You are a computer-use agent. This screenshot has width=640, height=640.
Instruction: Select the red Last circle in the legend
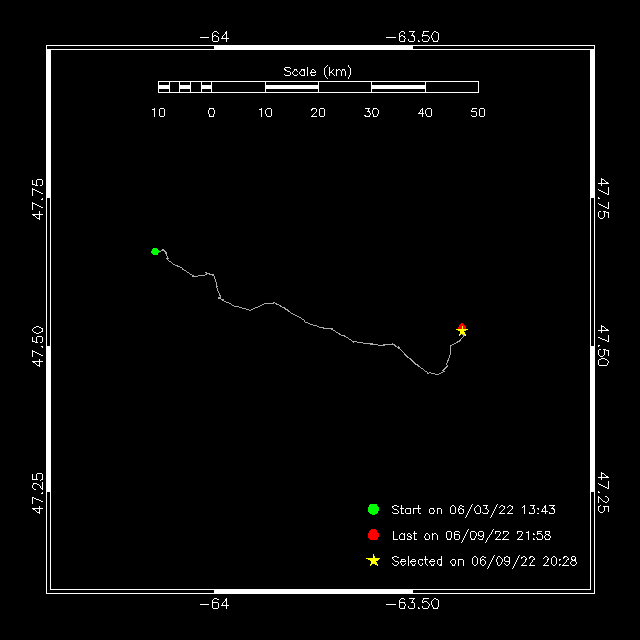tap(373, 535)
